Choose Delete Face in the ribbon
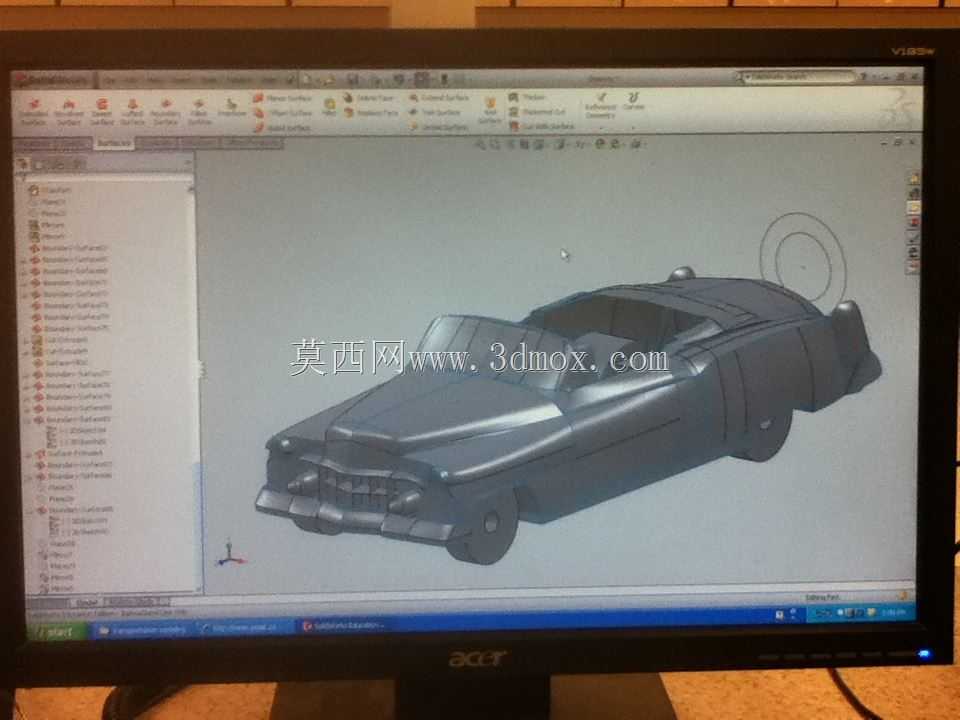Image resolution: width=960 pixels, height=720 pixels. click(369, 98)
